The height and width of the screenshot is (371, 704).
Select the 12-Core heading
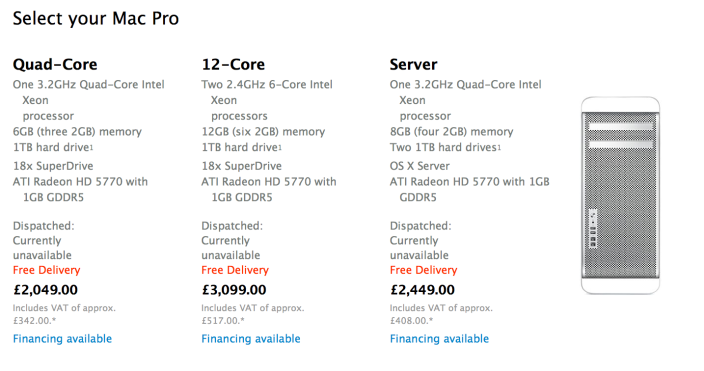pos(233,64)
